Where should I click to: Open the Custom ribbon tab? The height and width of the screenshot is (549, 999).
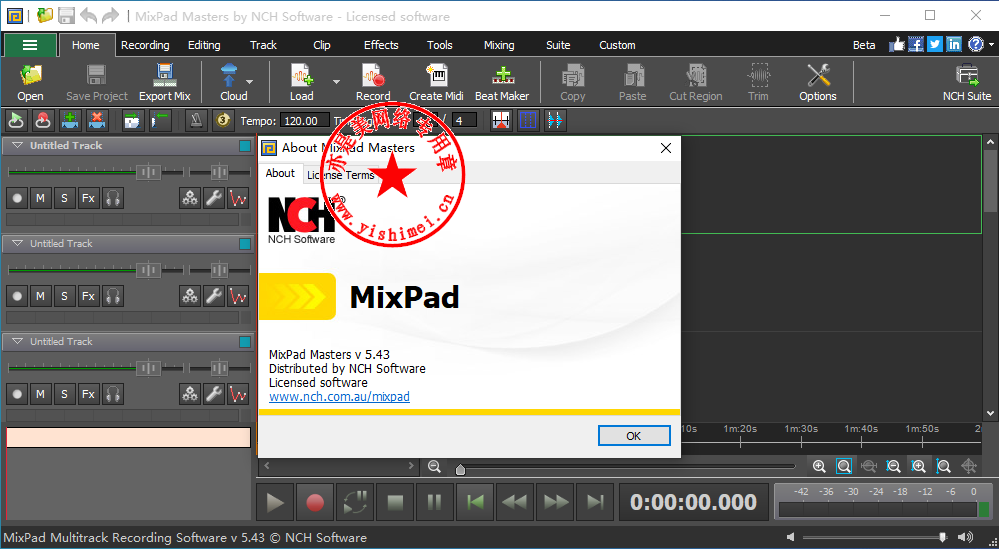(x=617, y=45)
